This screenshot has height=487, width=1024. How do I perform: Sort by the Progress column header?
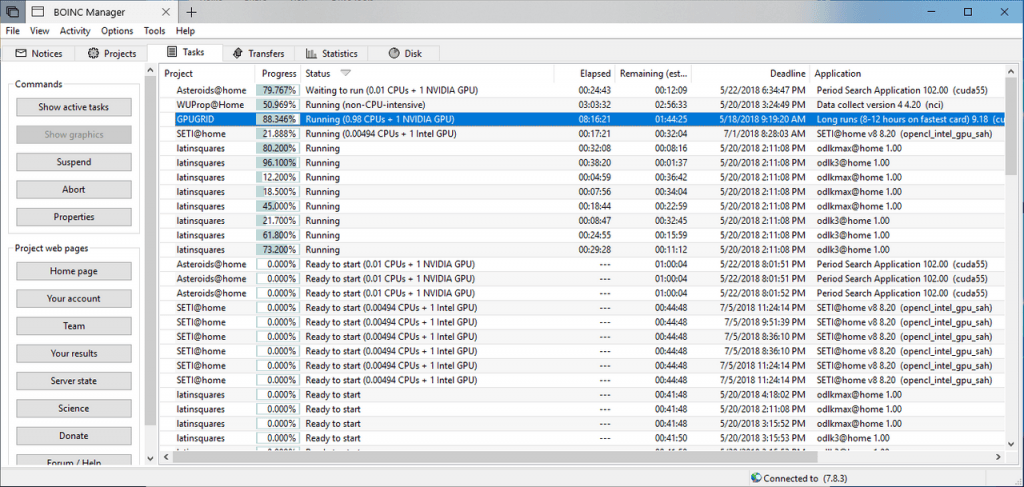pyautogui.click(x=278, y=74)
